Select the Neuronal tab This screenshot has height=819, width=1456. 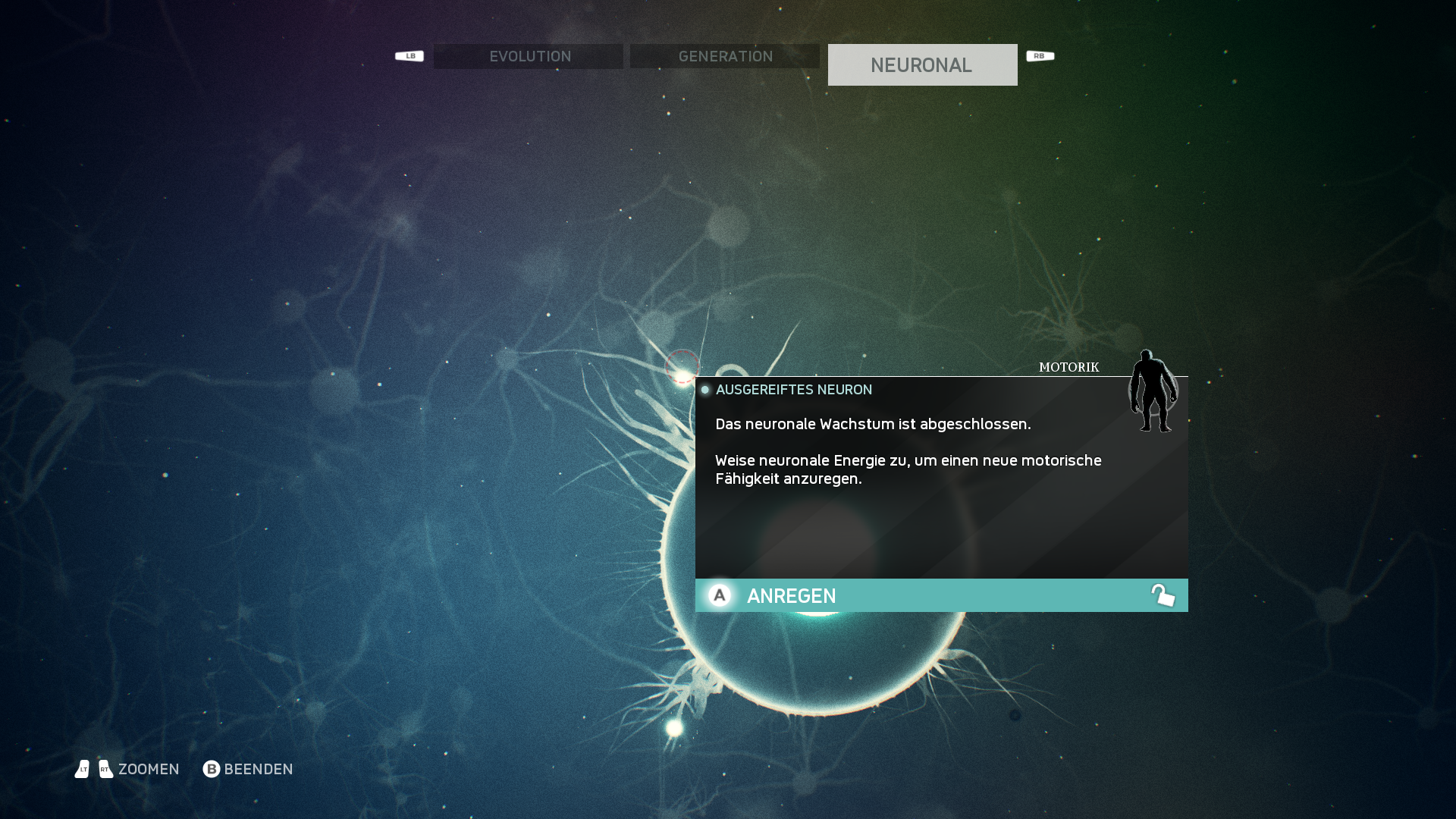coord(922,64)
